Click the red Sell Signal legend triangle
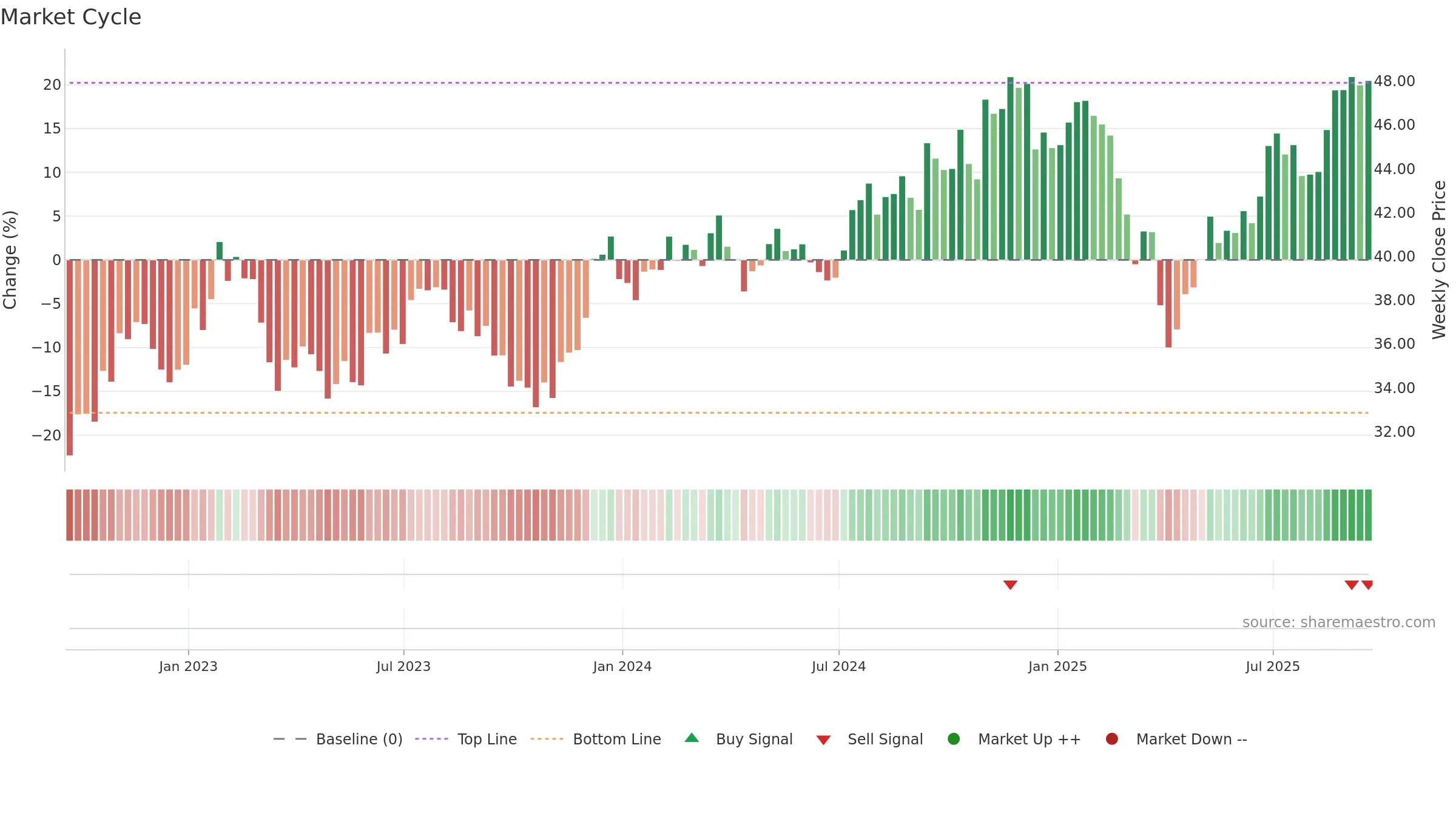Image resolution: width=1456 pixels, height=819 pixels. click(x=823, y=740)
